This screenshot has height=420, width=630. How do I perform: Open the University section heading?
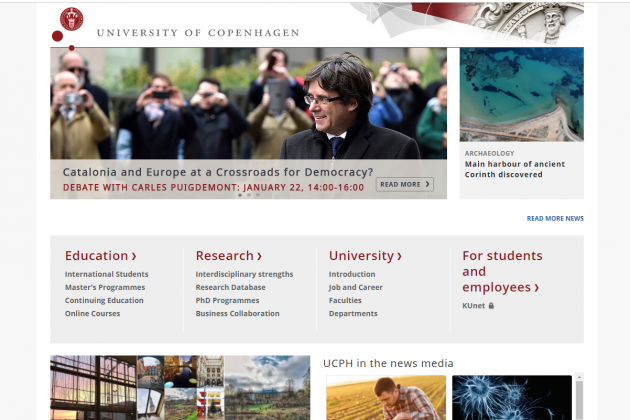tap(365, 256)
